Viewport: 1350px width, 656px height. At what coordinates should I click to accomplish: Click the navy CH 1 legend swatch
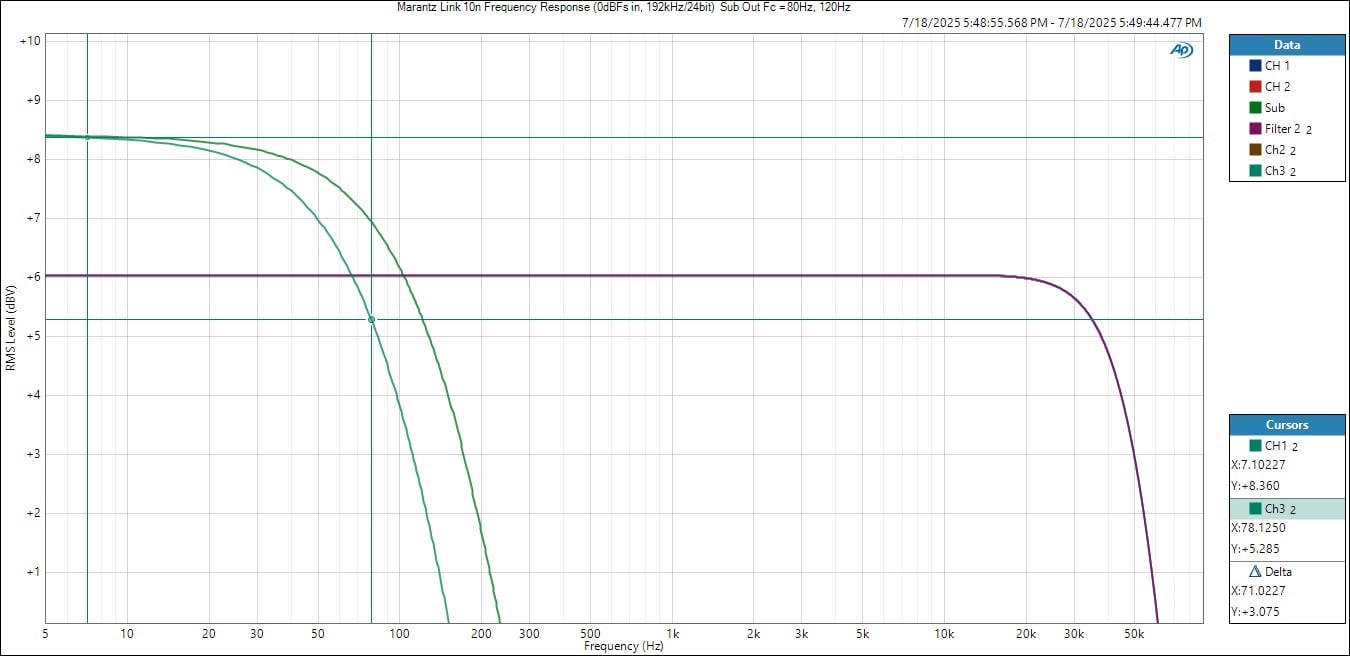click(x=1255, y=66)
